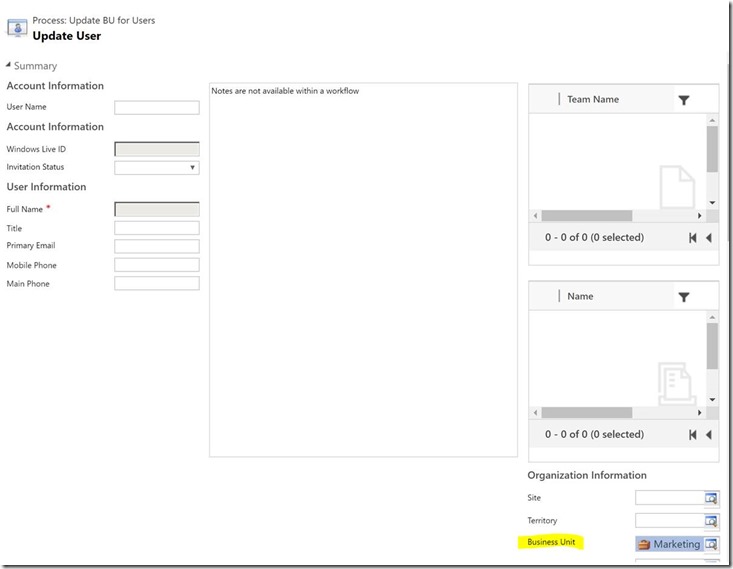
Task: Open the Site lookup search icon
Action: pyautogui.click(x=711, y=498)
